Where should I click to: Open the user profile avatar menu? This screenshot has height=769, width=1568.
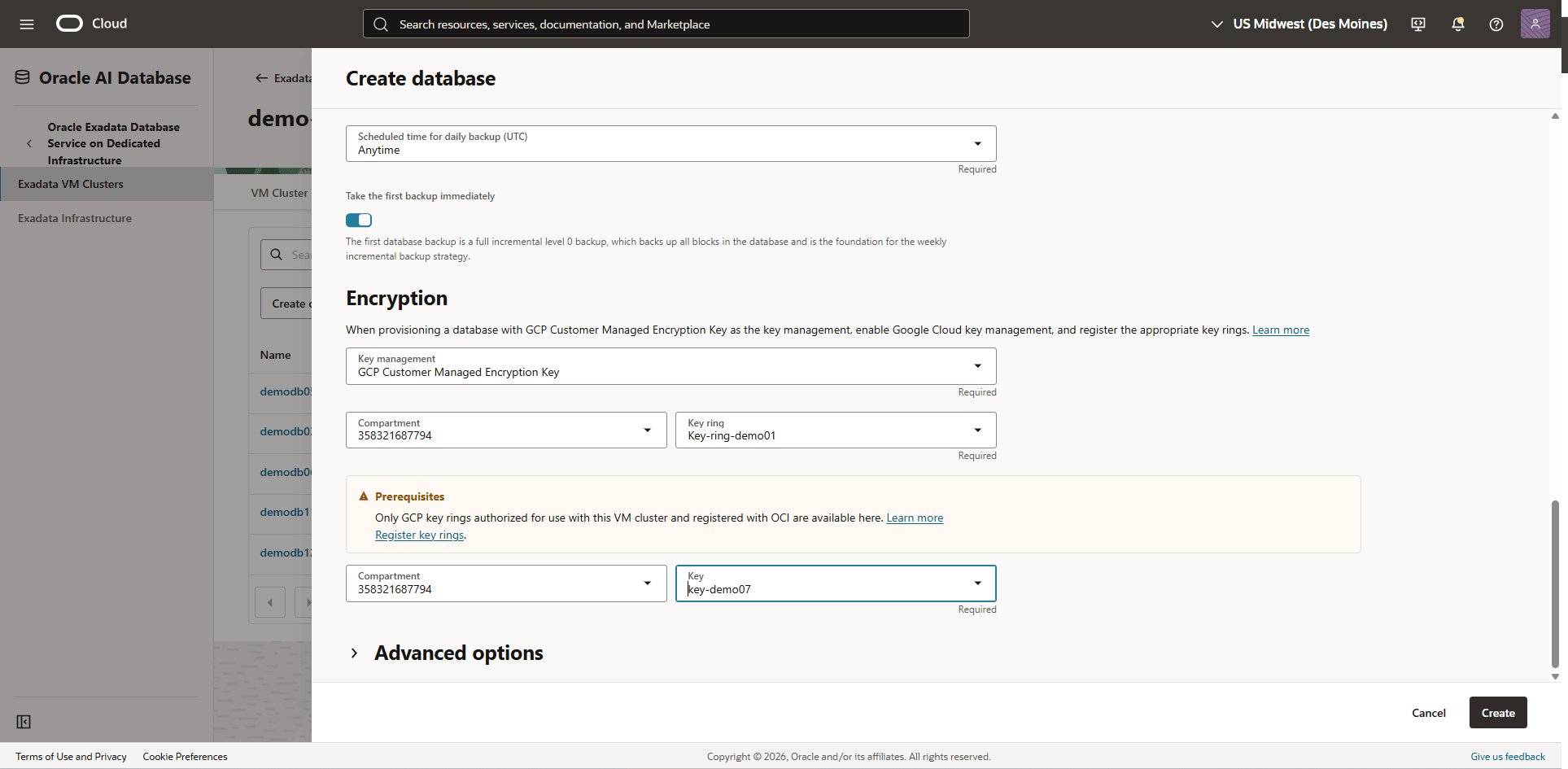[x=1535, y=24]
